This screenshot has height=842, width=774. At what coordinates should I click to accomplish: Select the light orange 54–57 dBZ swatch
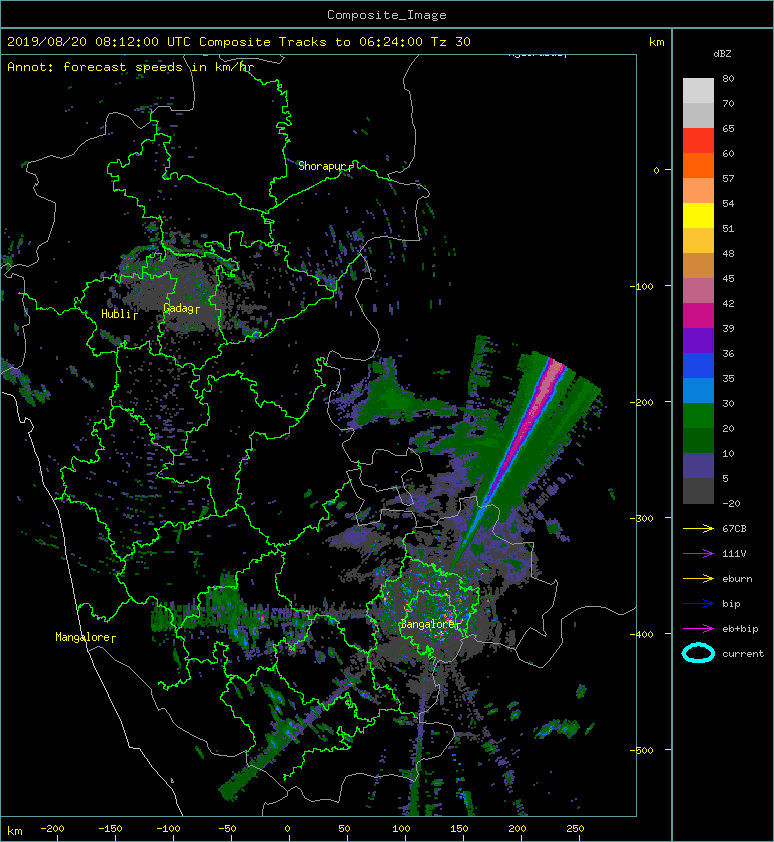pos(698,191)
